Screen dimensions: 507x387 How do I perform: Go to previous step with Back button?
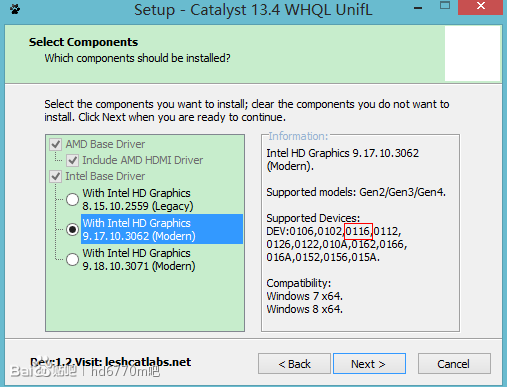(x=294, y=364)
